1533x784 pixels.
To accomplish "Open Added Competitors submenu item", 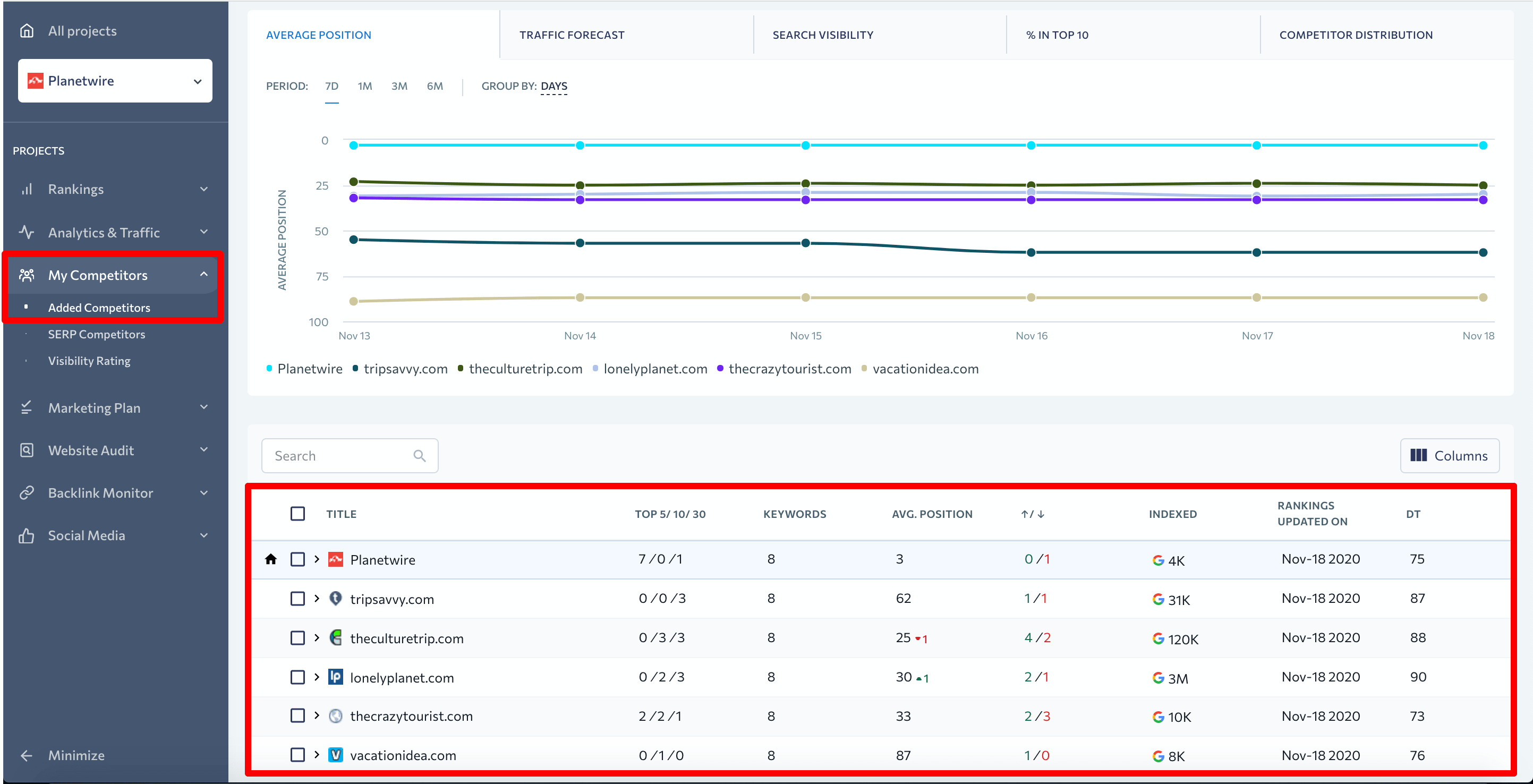I will coord(99,308).
